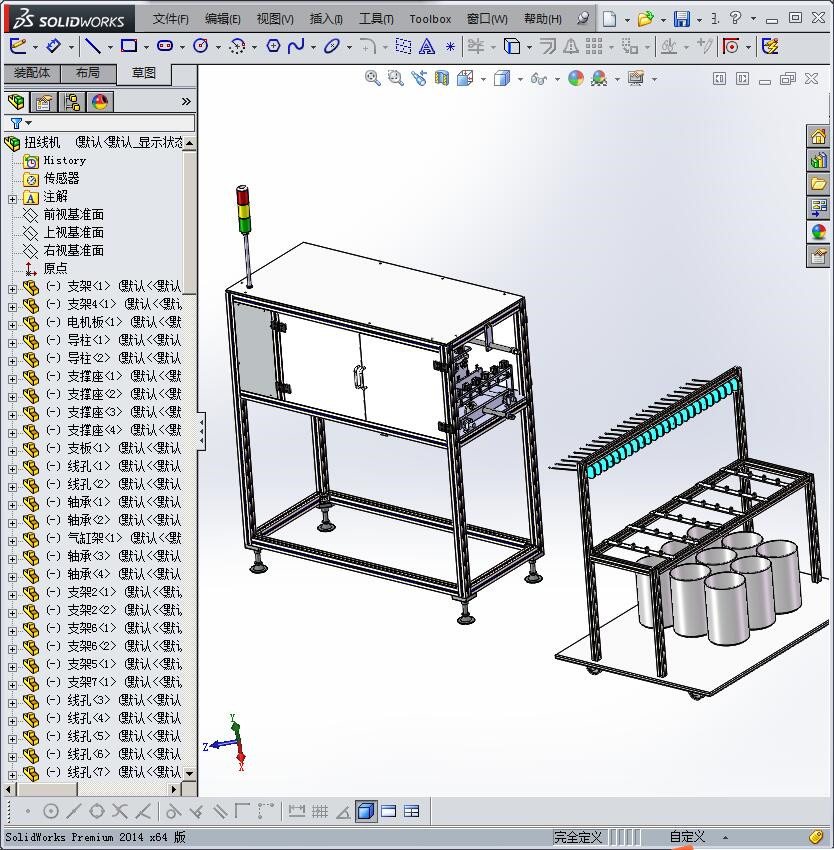The width and height of the screenshot is (834, 850).
Task: Toggle the shaded display mode button
Action: (x=366, y=812)
